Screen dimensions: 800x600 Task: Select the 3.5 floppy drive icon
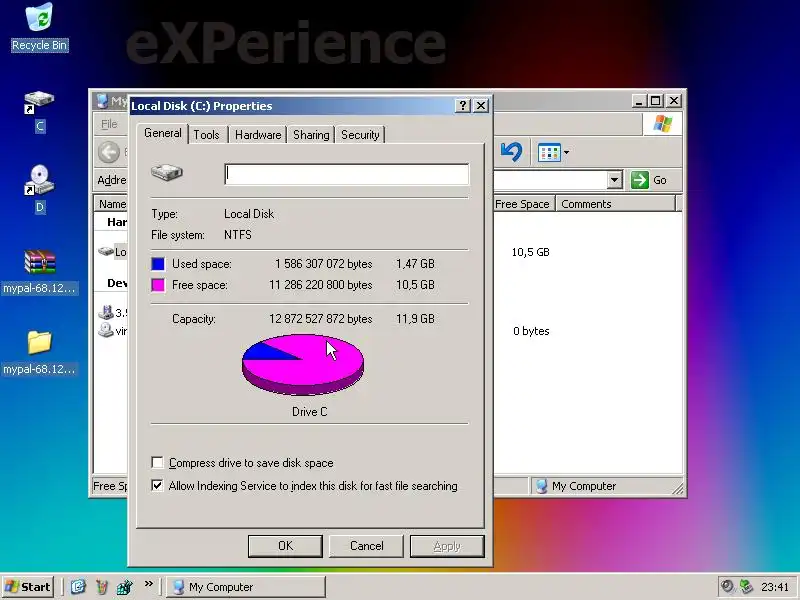point(106,312)
